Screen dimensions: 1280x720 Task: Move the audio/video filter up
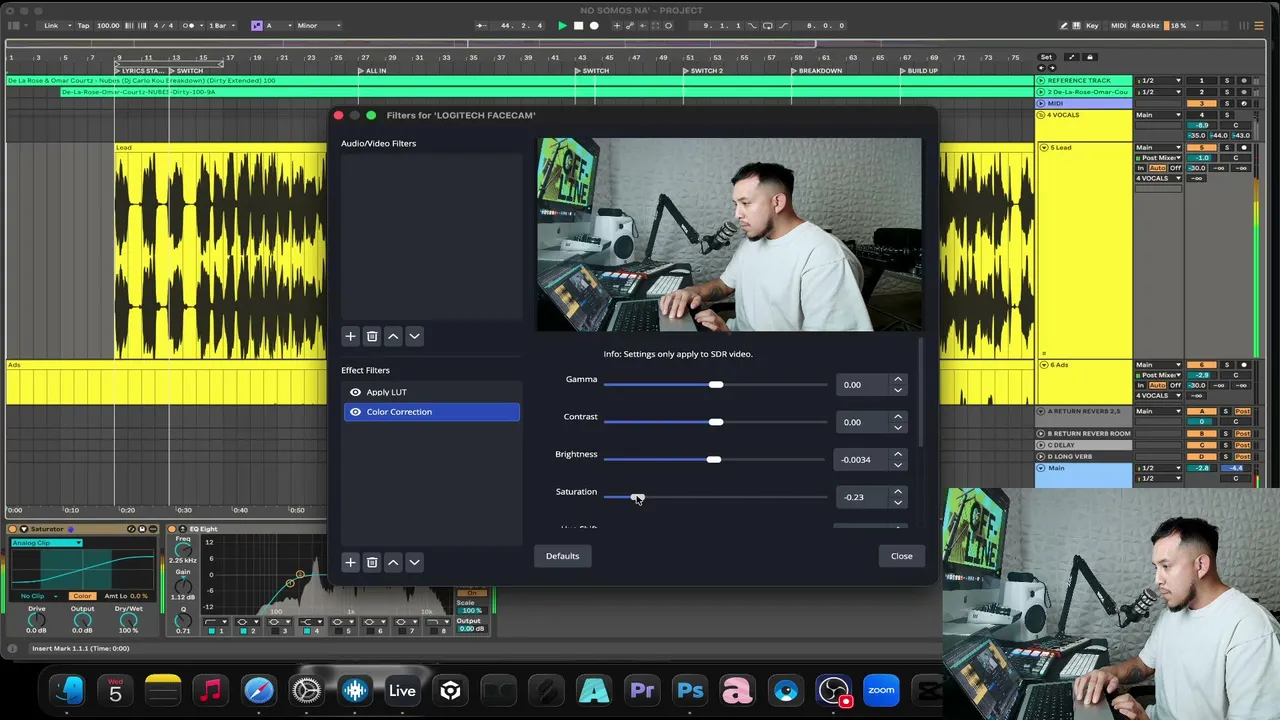click(x=393, y=336)
